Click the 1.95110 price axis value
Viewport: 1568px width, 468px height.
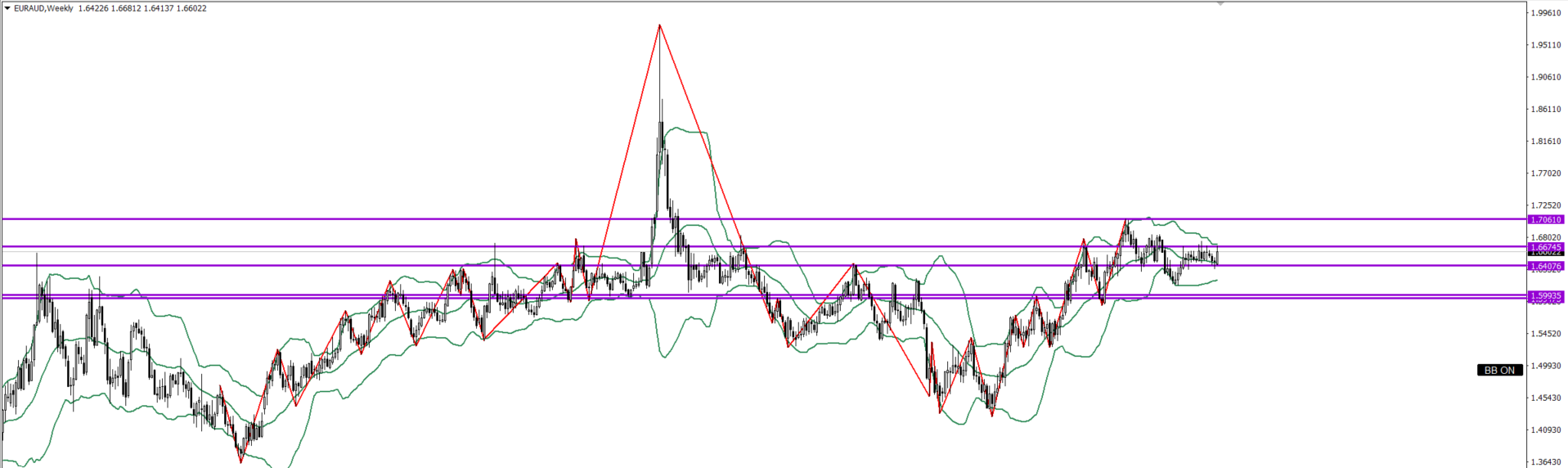[x=1546, y=45]
